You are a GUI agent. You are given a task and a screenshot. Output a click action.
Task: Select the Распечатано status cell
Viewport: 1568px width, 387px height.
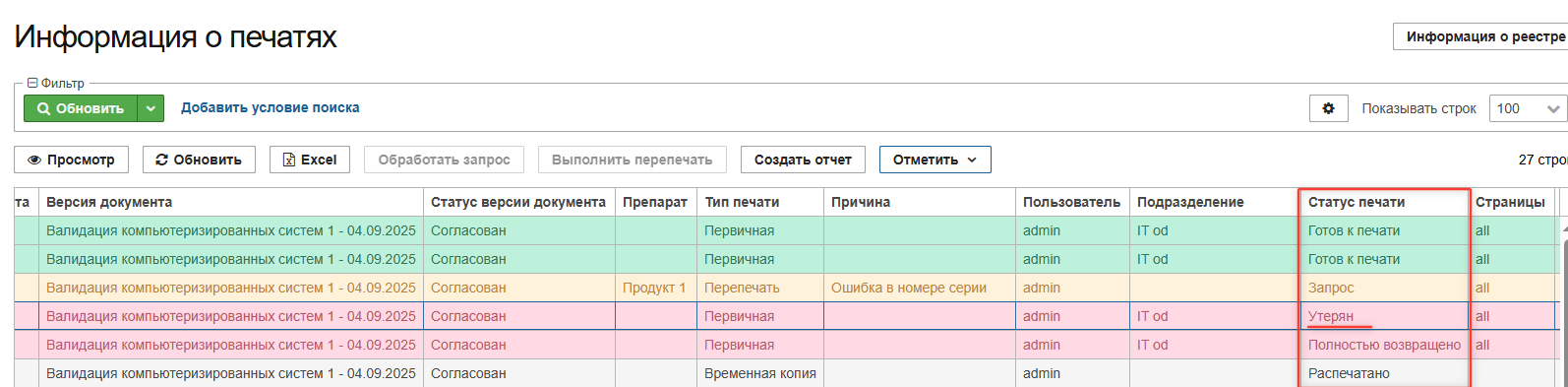[x=1384, y=373]
